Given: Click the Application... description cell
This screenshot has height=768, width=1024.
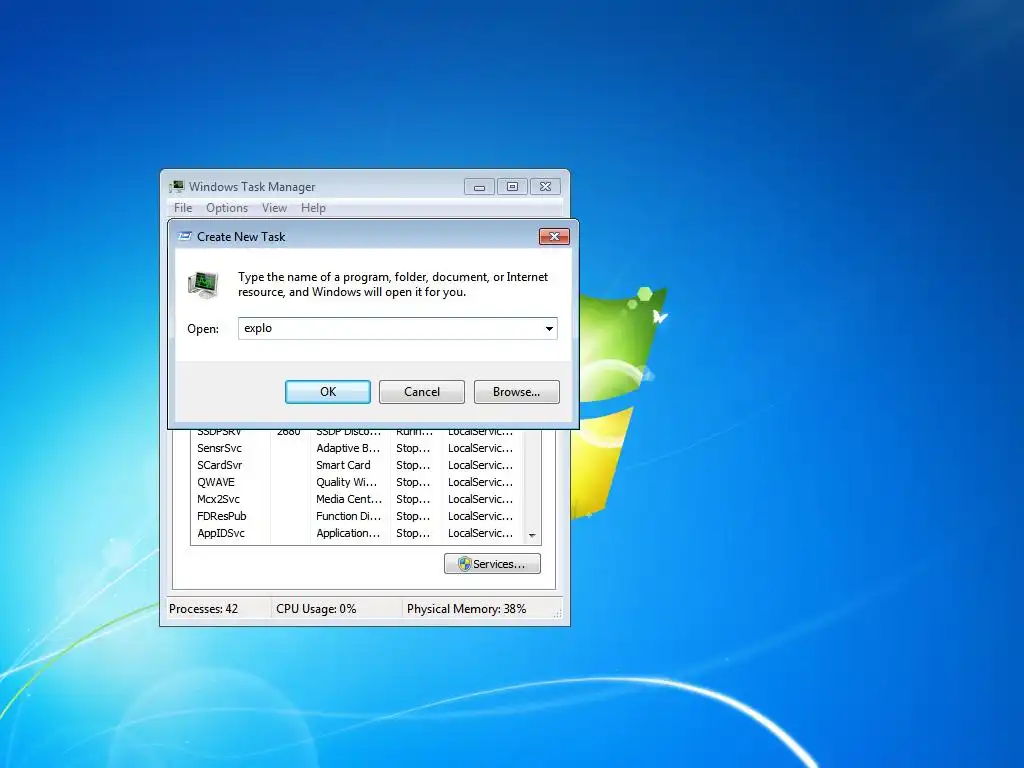Looking at the screenshot, I should click(x=348, y=533).
